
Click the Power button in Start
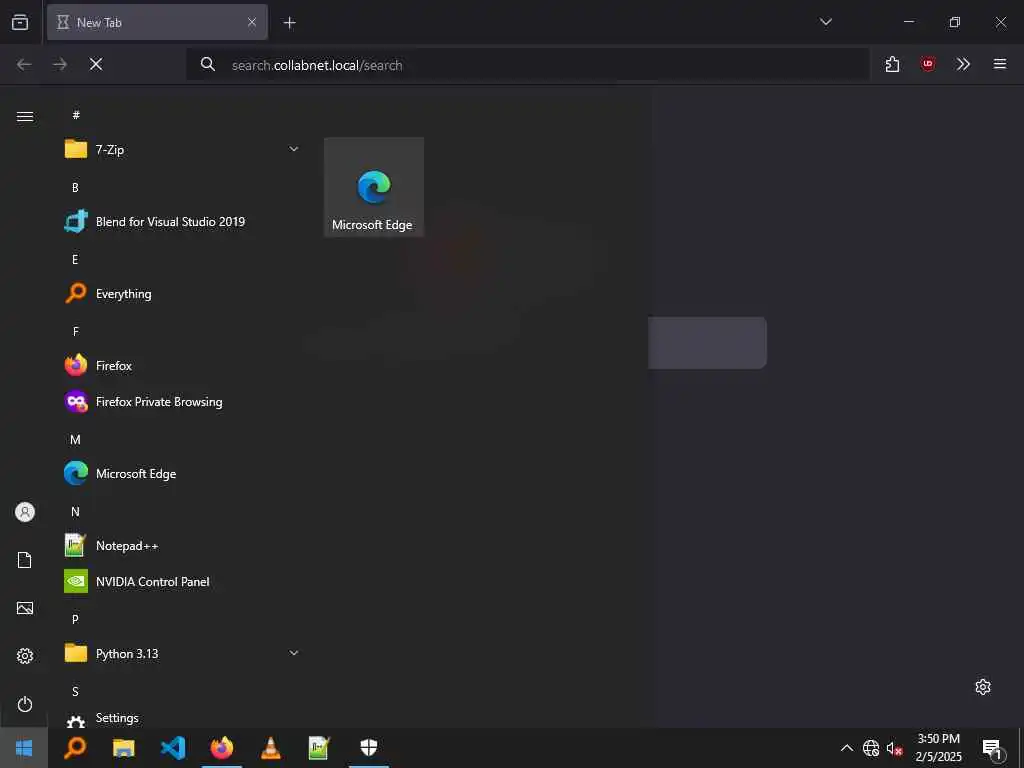[25, 704]
